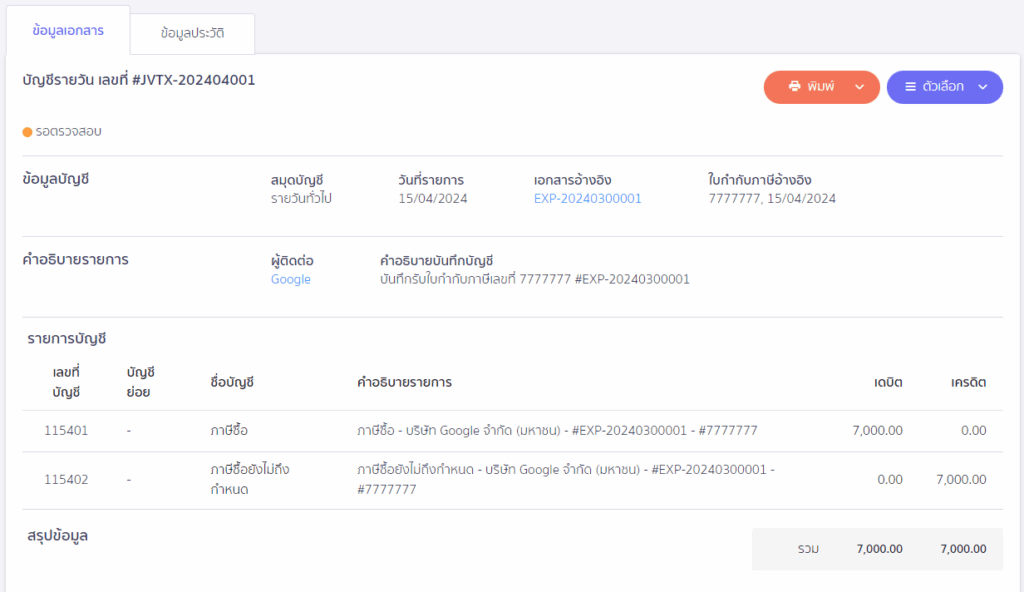Click the ข้อมูลบัญชี section heading

56,179
